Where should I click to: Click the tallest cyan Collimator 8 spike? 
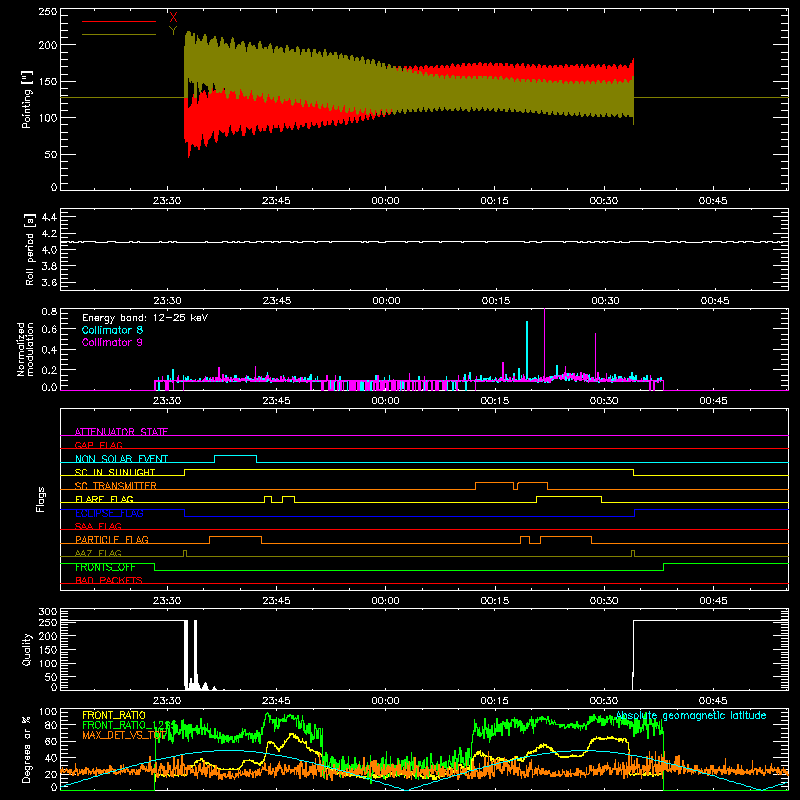[527, 349]
